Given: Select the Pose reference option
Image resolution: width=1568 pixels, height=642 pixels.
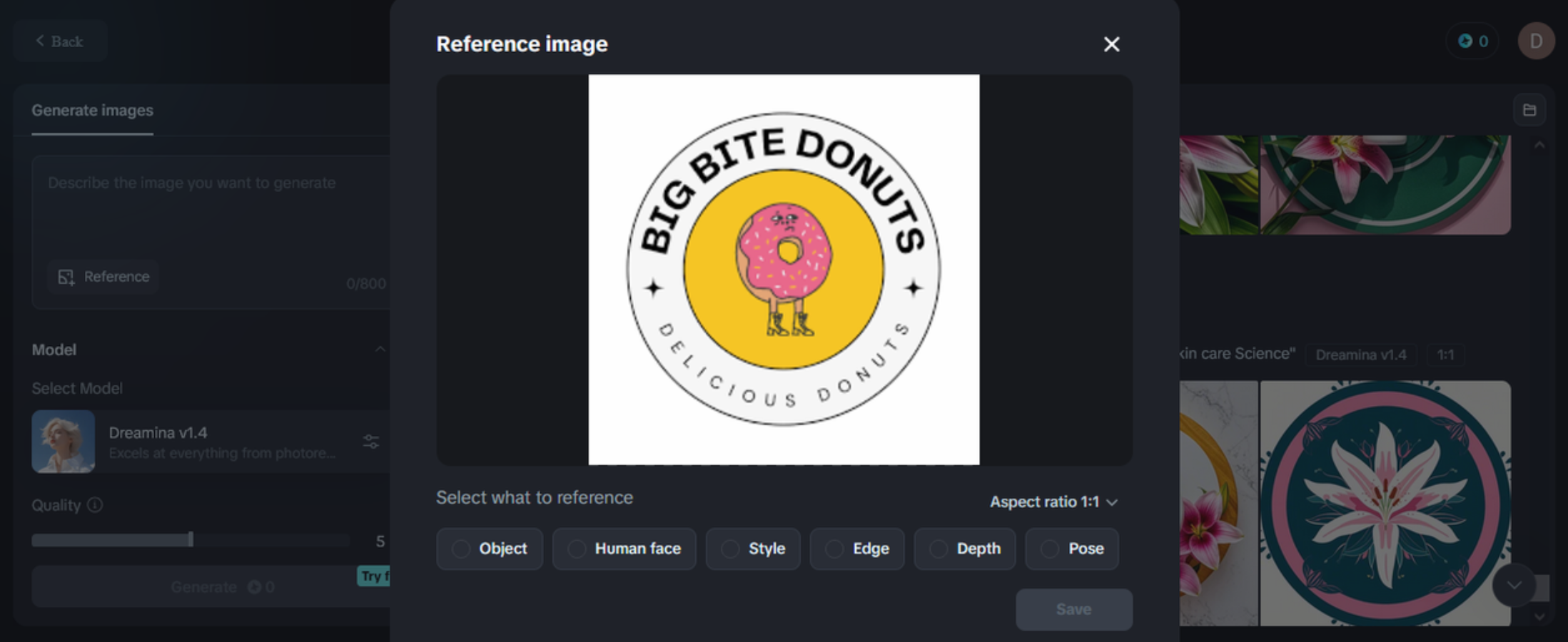Looking at the screenshot, I should coord(1072,549).
